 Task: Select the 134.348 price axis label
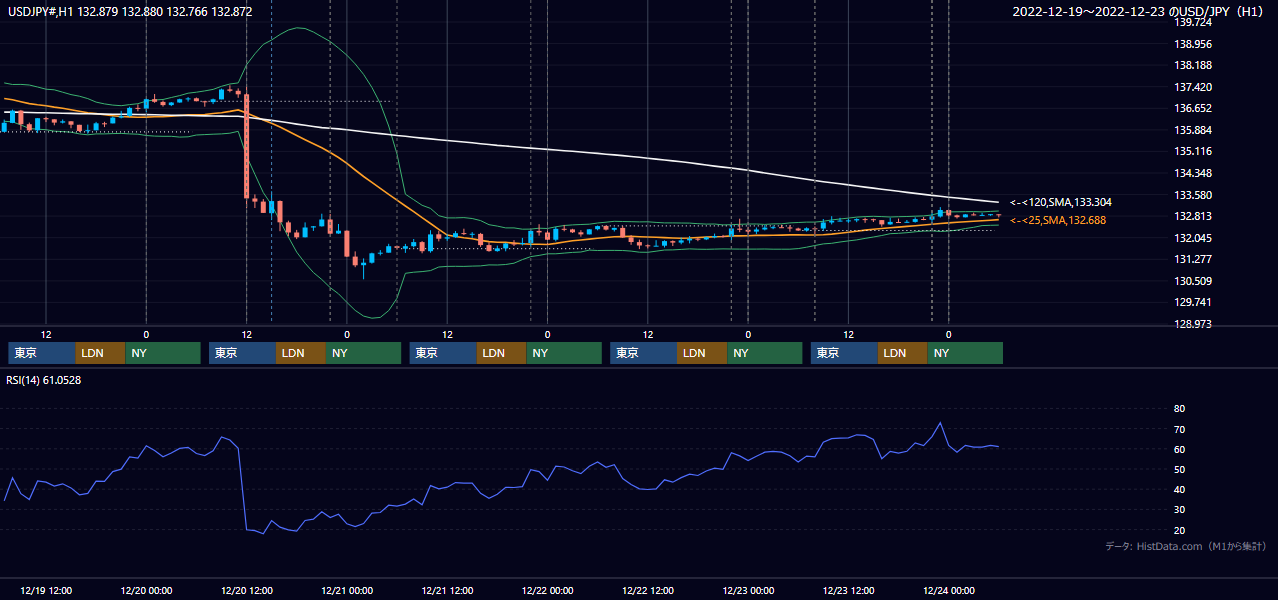click(1193, 173)
